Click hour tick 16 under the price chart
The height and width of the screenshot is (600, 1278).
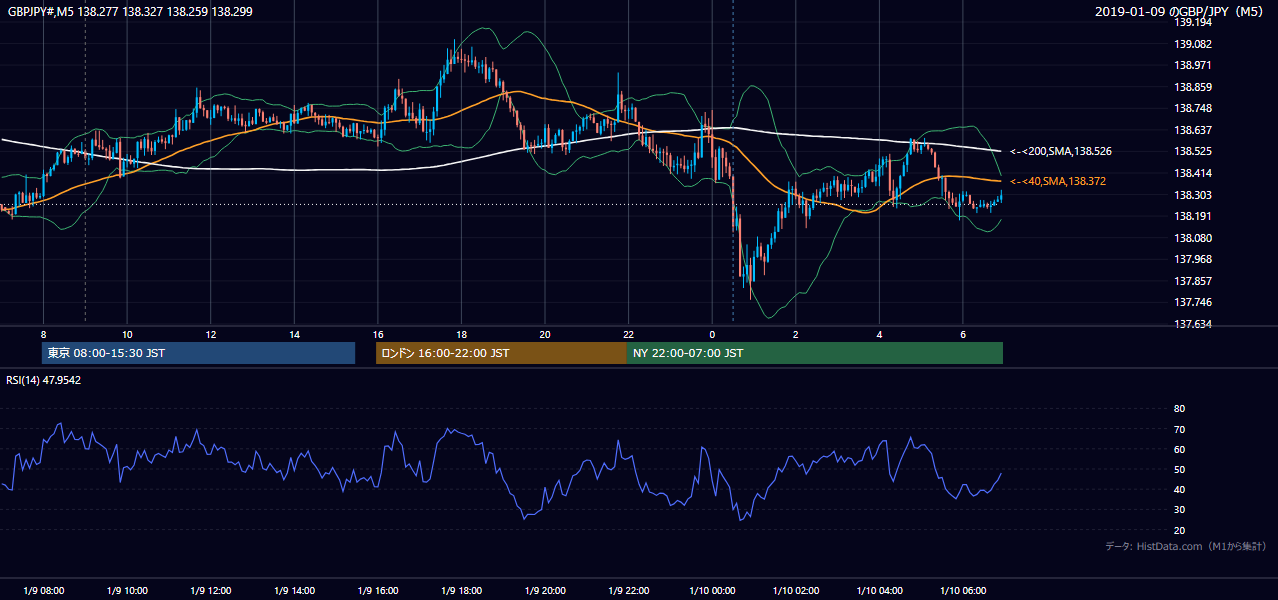[x=378, y=334]
